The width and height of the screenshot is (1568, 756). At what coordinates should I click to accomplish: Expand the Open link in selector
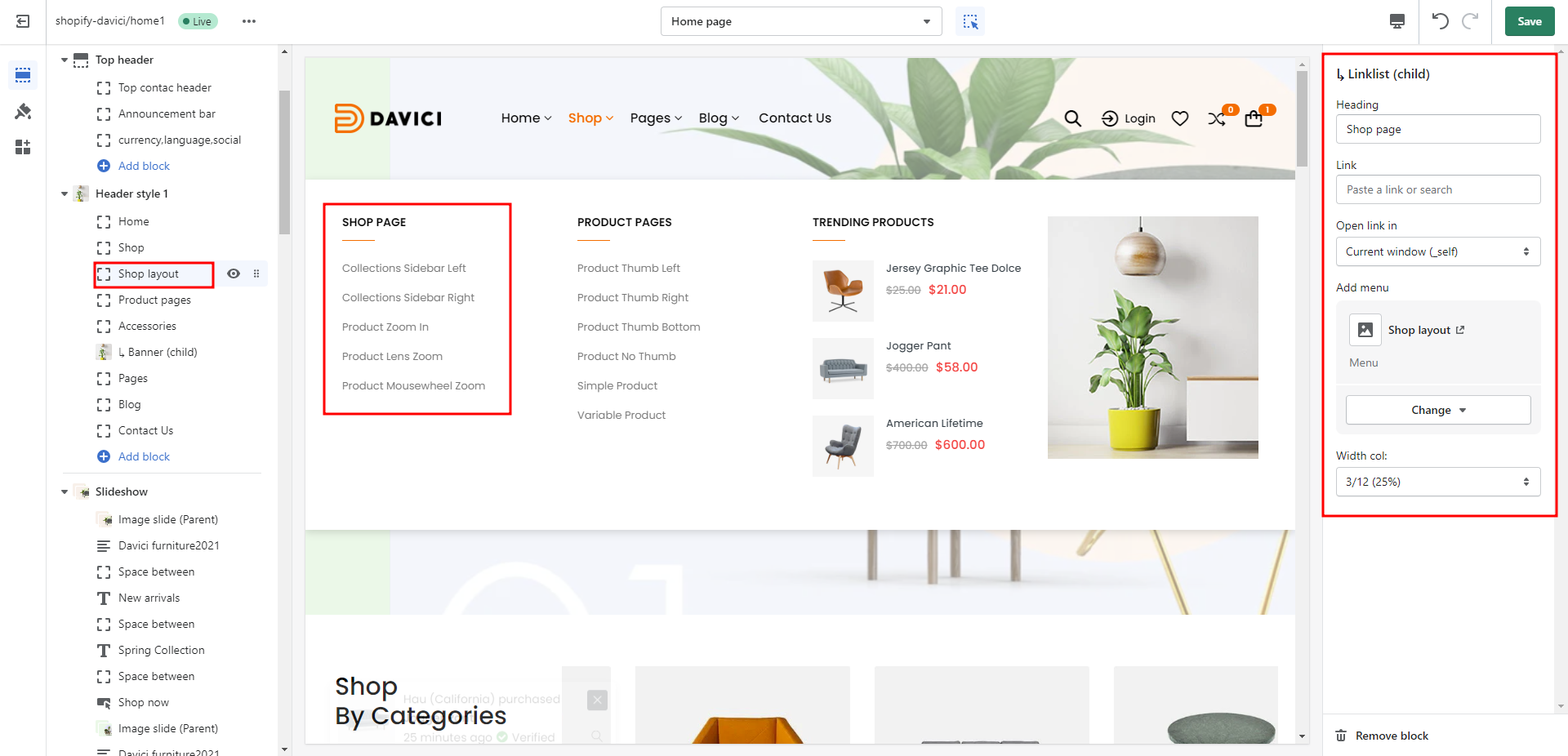tap(1437, 251)
